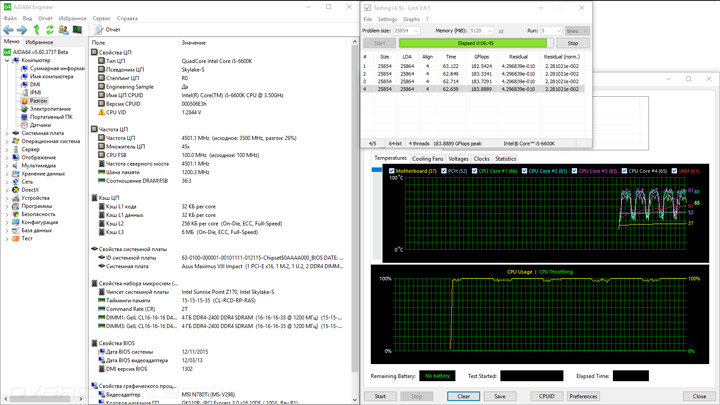Switch to the Statistics tab

(506, 158)
